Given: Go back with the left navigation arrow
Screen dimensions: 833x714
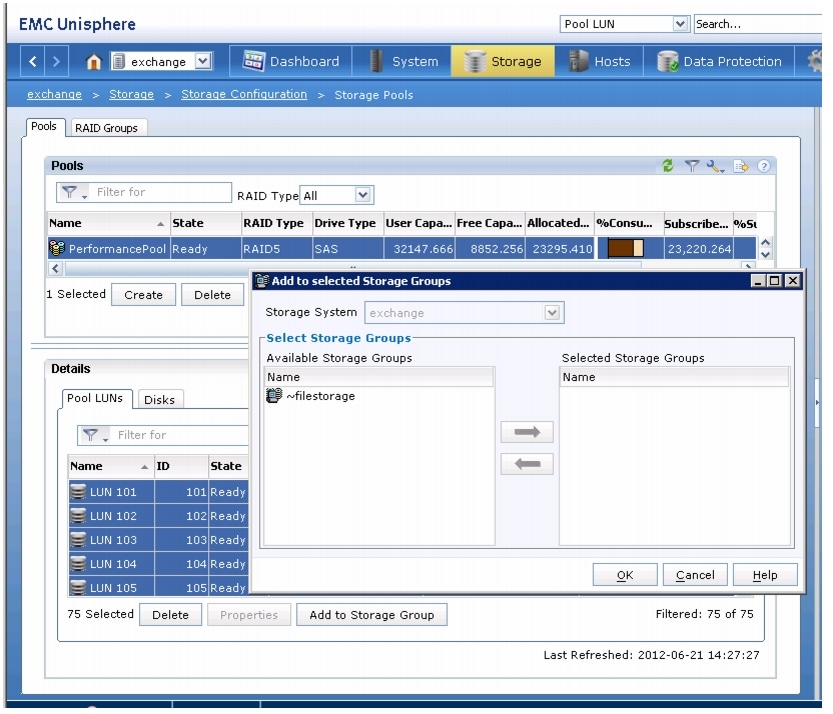Looking at the screenshot, I should [32, 62].
